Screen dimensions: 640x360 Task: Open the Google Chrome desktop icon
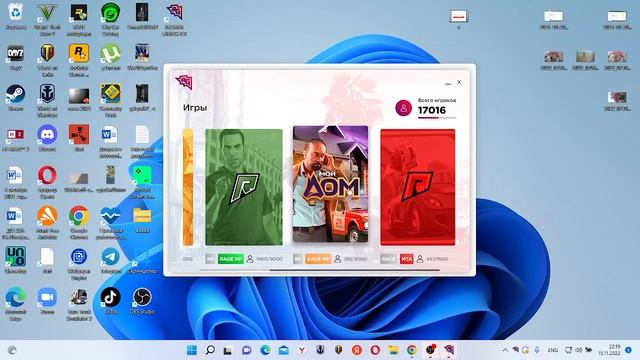coord(79,222)
